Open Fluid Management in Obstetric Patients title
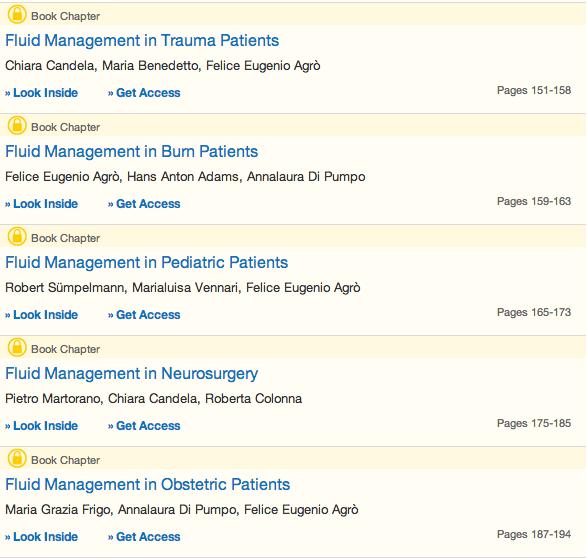The width and height of the screenshot is (587, 558). 147,484
